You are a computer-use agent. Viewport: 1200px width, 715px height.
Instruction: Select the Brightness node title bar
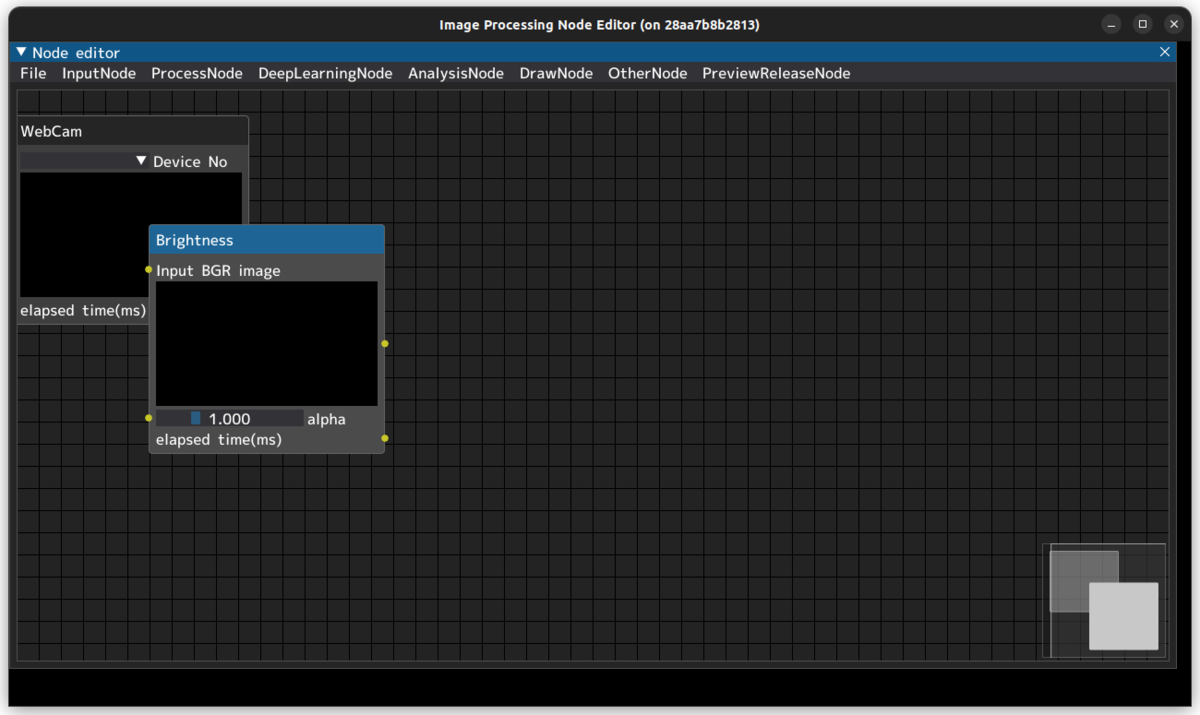point(266,239)
